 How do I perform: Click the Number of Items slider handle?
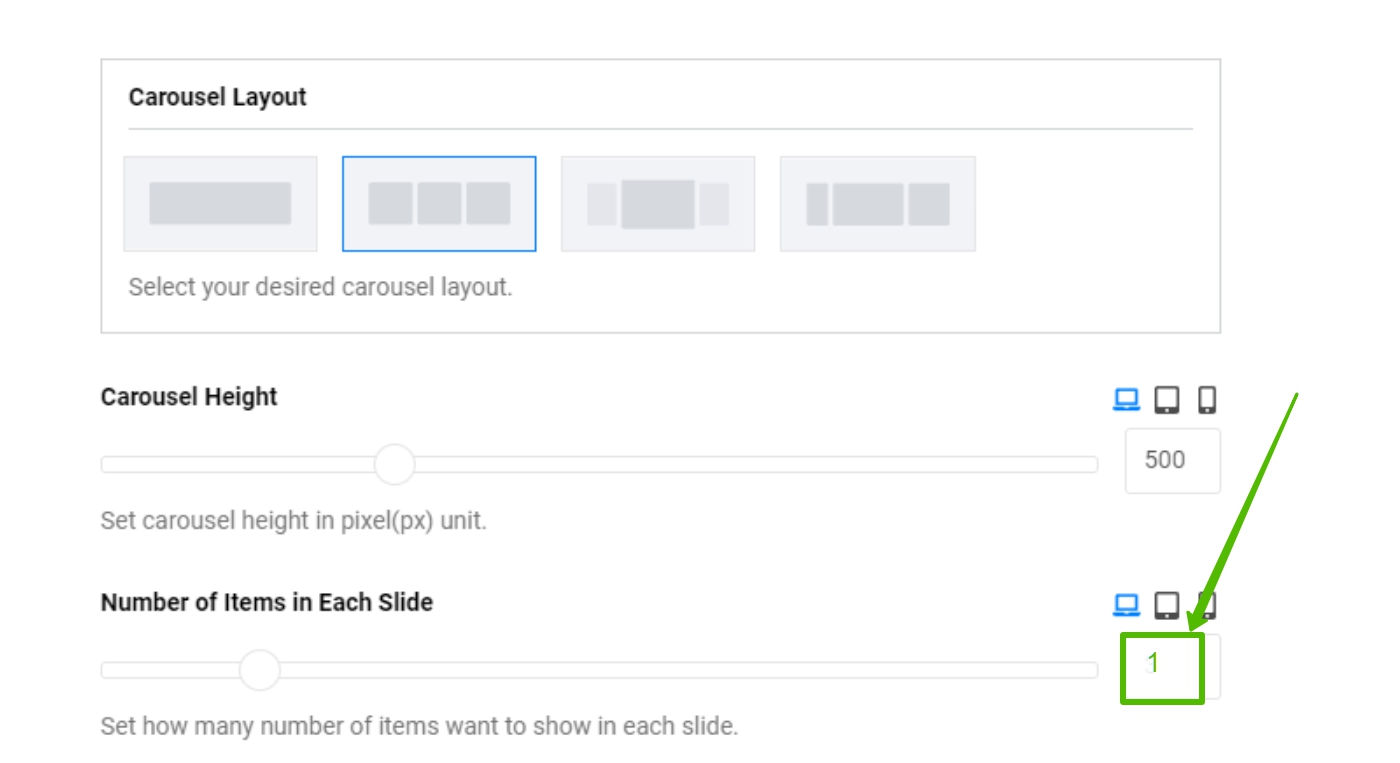click(260, 670)
